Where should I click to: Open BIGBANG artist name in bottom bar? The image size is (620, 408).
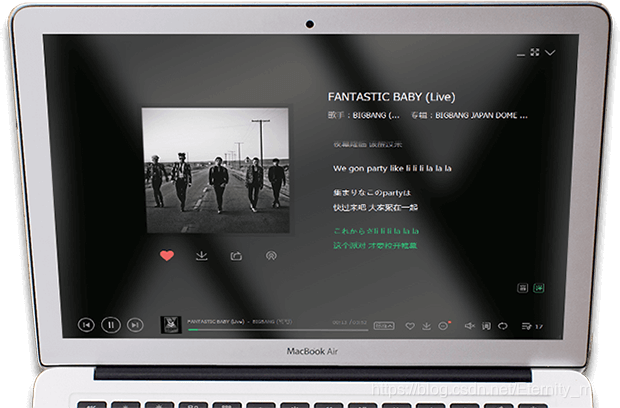click(x=272, y=321)
